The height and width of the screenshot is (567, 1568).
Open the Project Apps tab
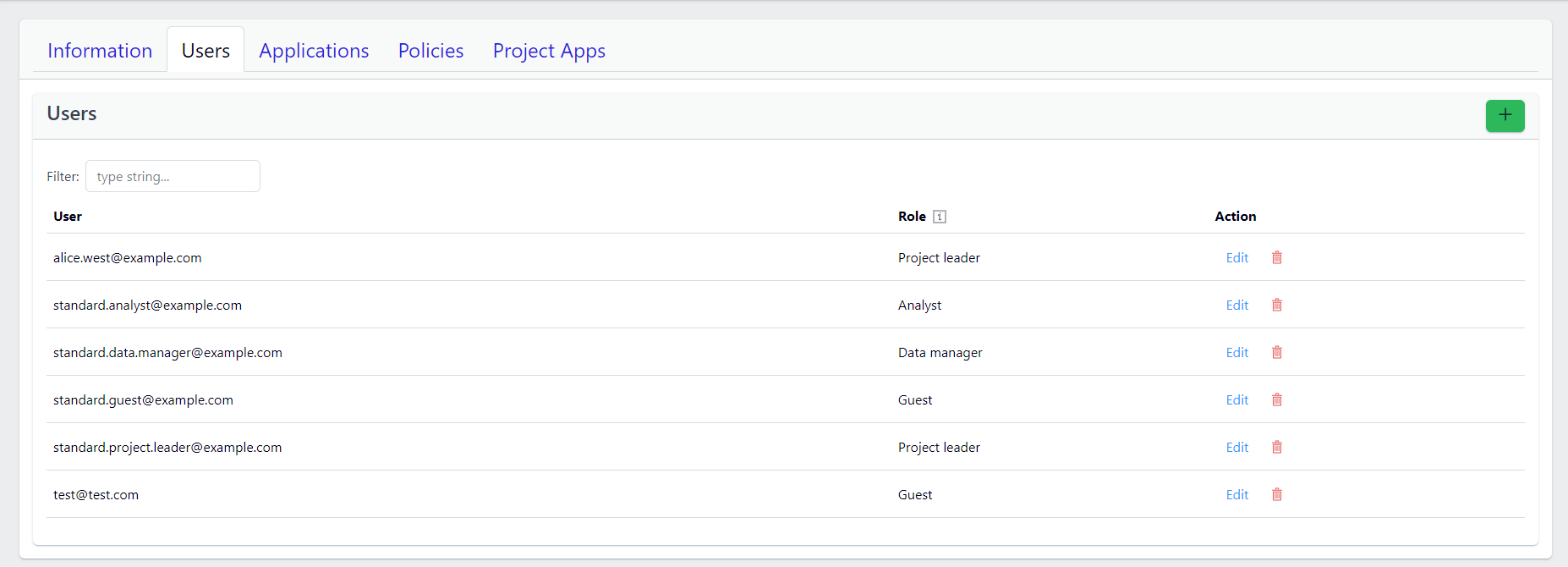549,51
